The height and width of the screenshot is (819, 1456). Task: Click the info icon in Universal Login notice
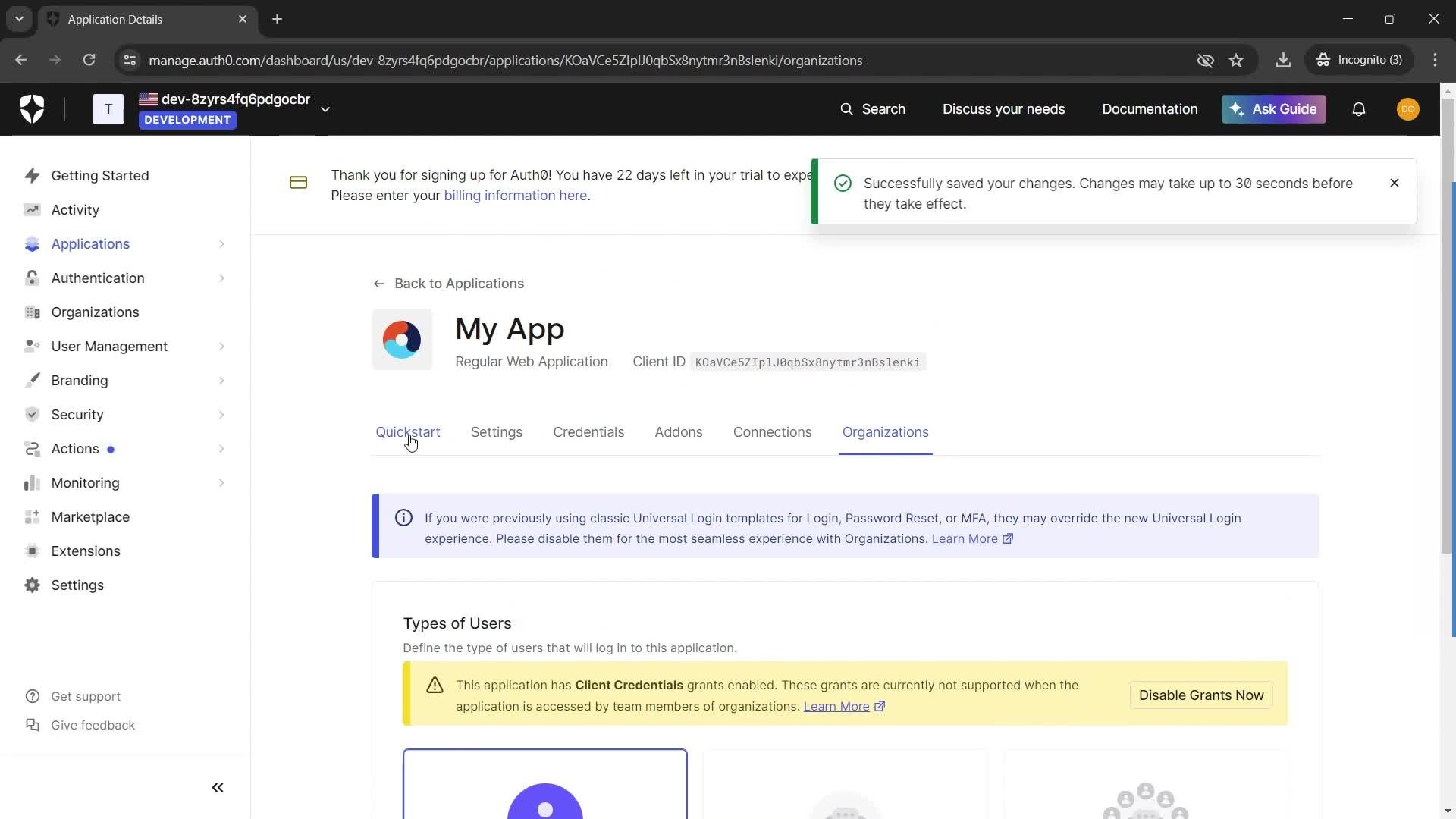click(403, 518)
